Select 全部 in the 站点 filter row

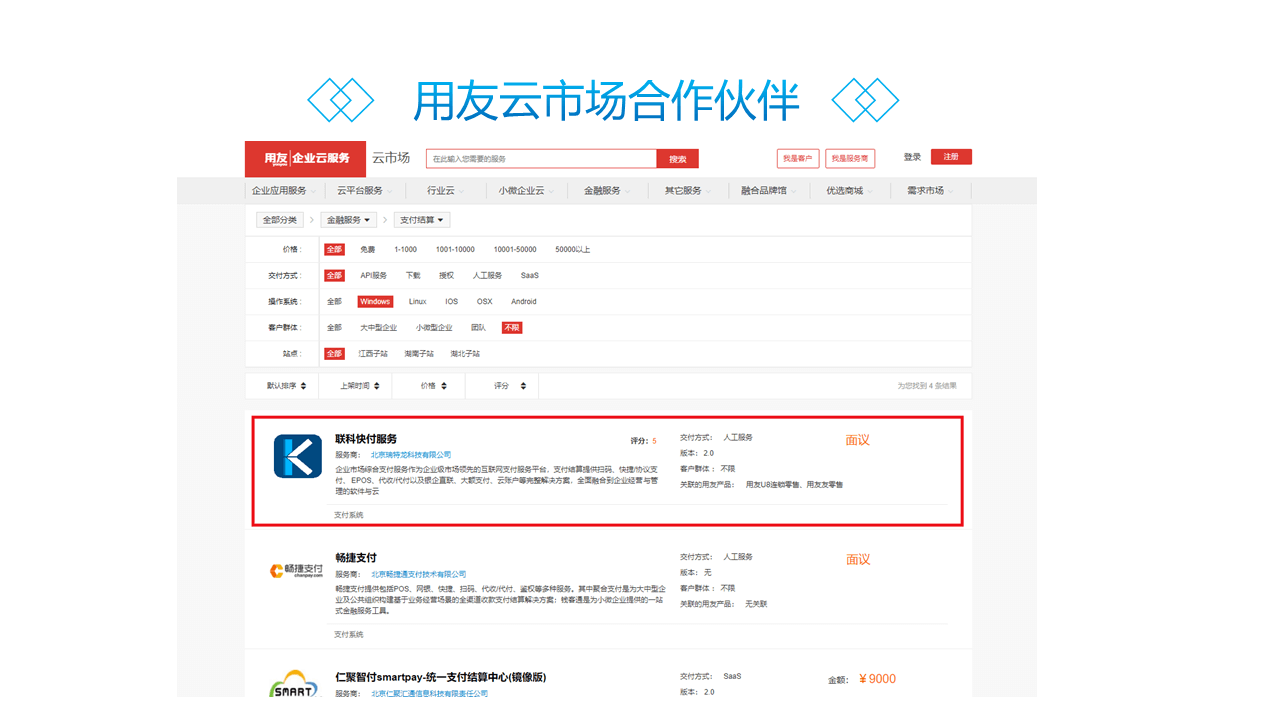334,353
